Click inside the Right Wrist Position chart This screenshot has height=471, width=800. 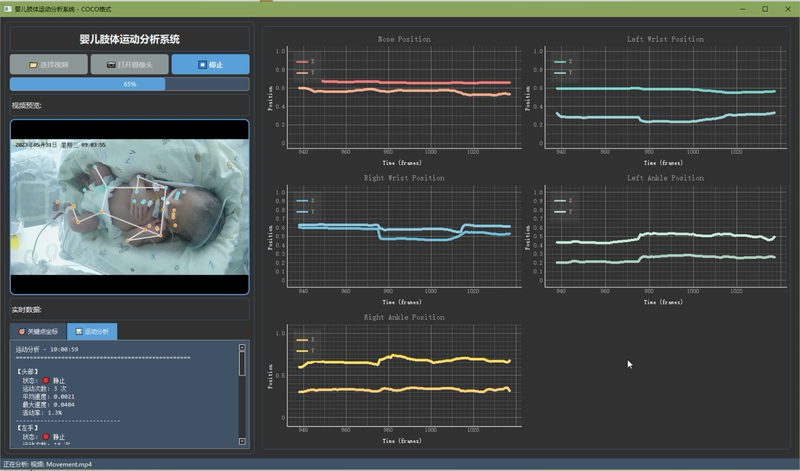click(x=405, y=235)
